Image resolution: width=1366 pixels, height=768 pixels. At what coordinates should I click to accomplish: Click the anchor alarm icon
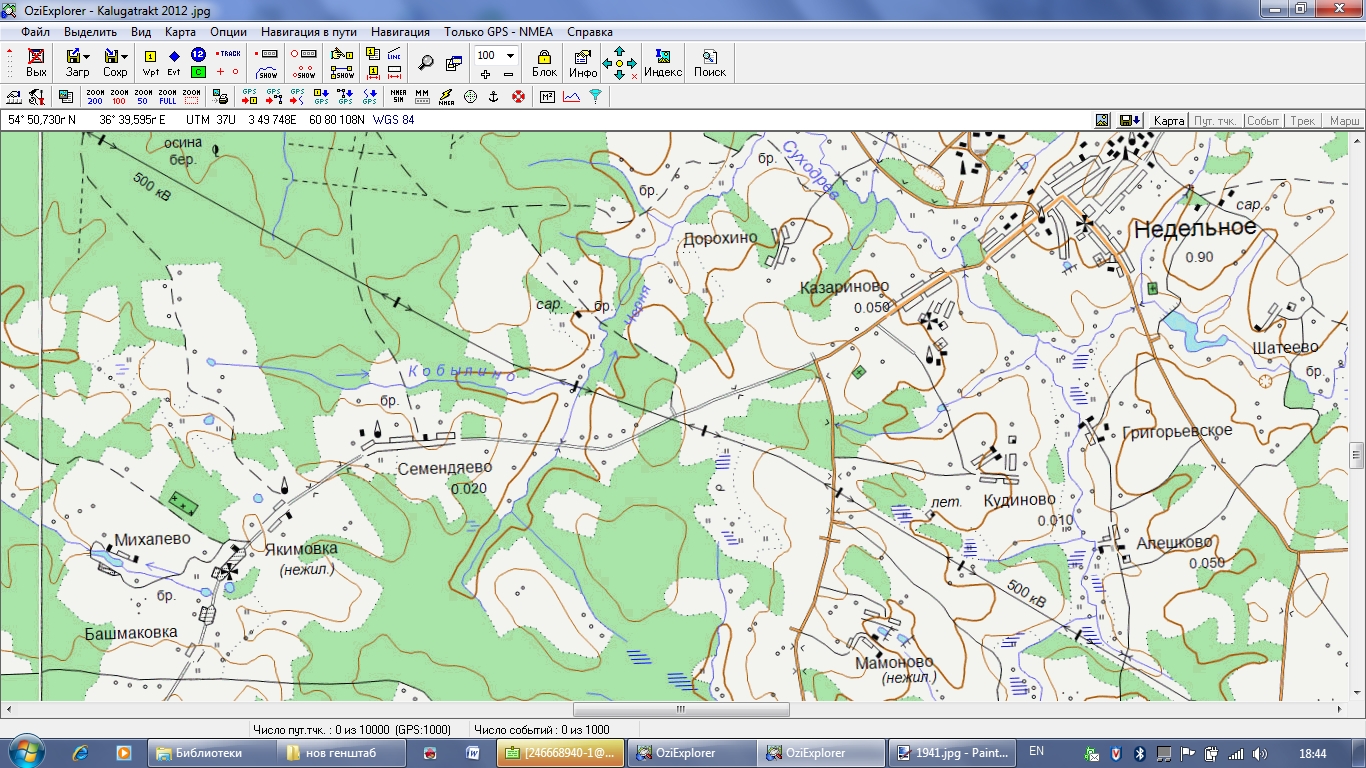[x=493, y=97]
